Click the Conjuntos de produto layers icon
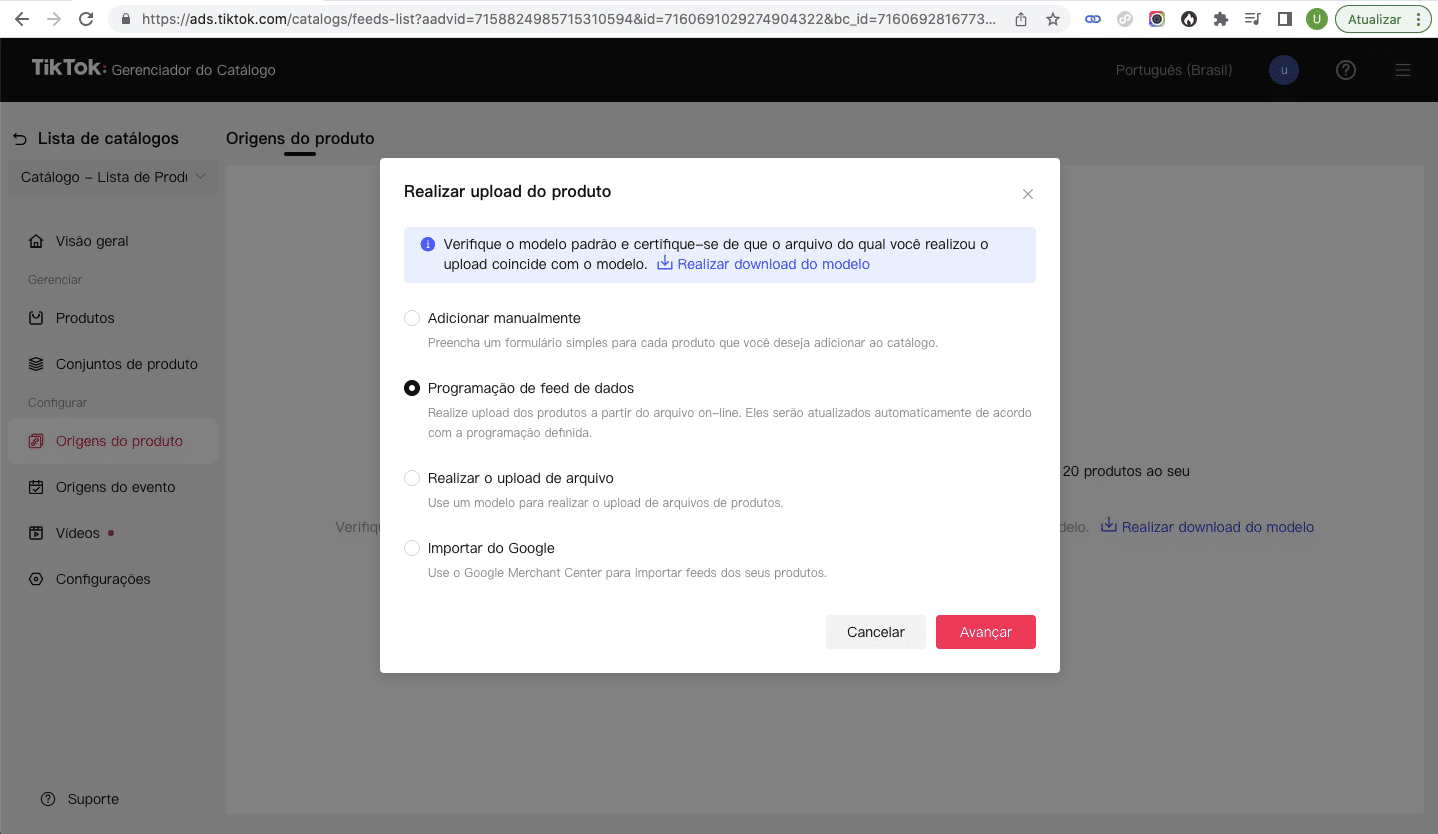This screenshot has width=1438, height=834. tap(36, 364)
